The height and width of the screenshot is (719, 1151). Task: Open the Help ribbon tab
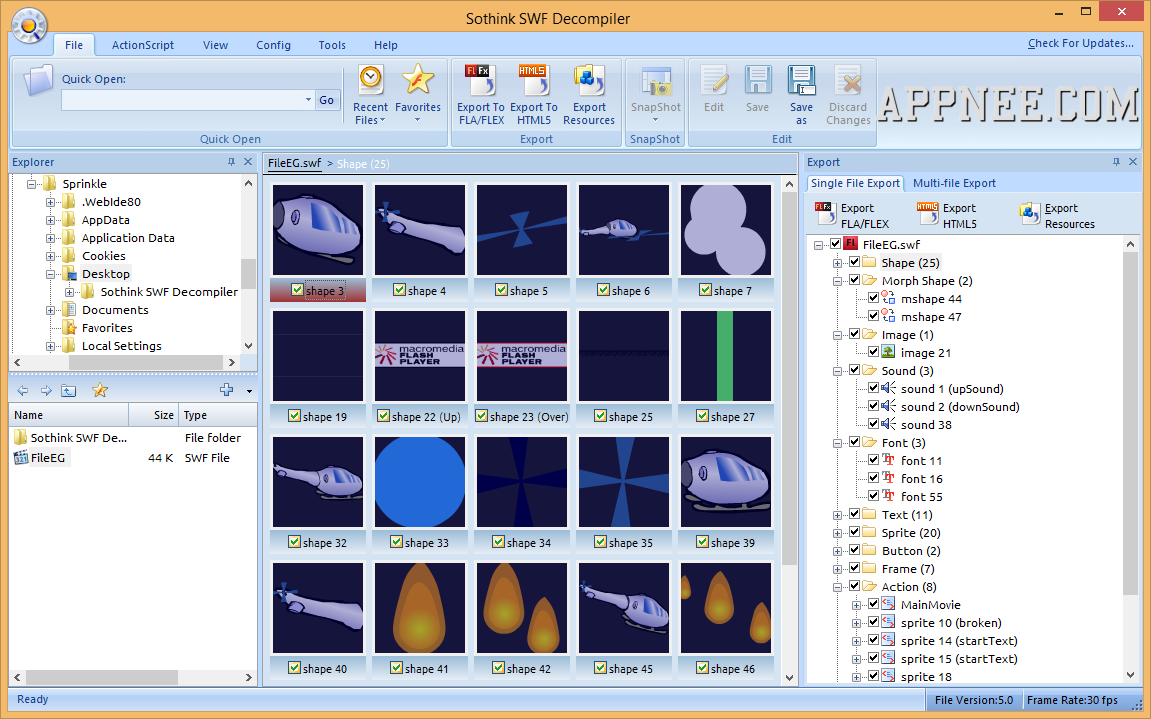pos(385,45)
